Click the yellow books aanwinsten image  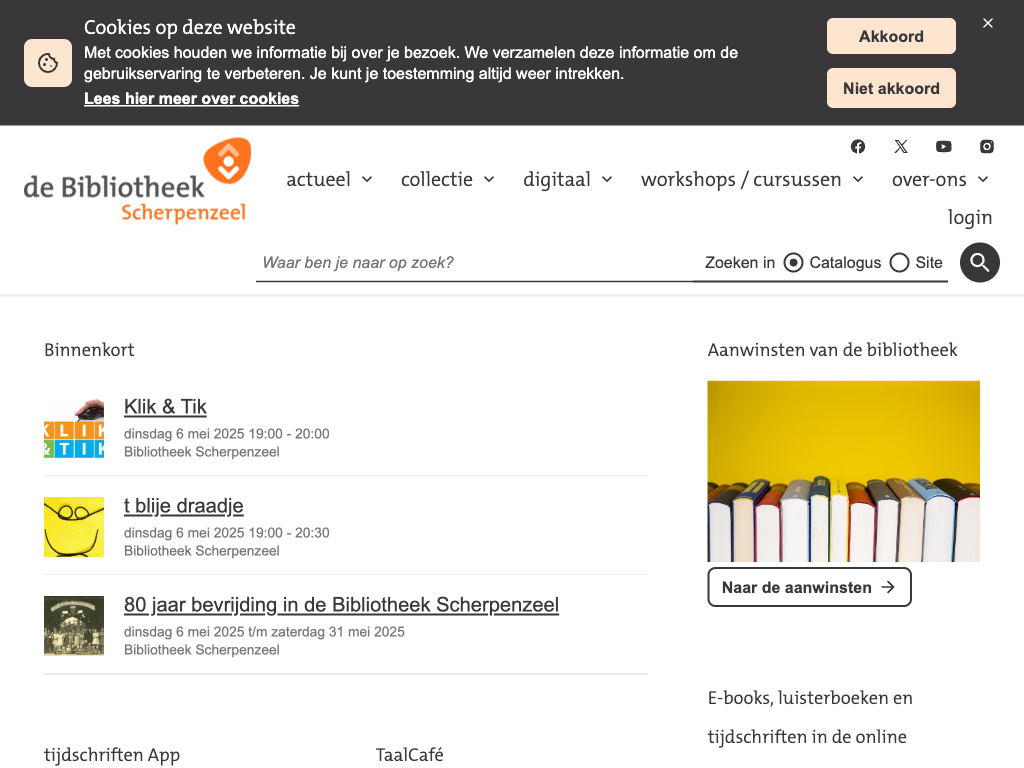click(x=843, y=471)
